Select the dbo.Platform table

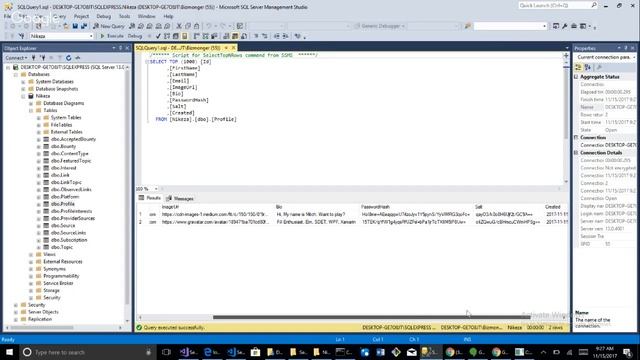click(x=64, y=197)
